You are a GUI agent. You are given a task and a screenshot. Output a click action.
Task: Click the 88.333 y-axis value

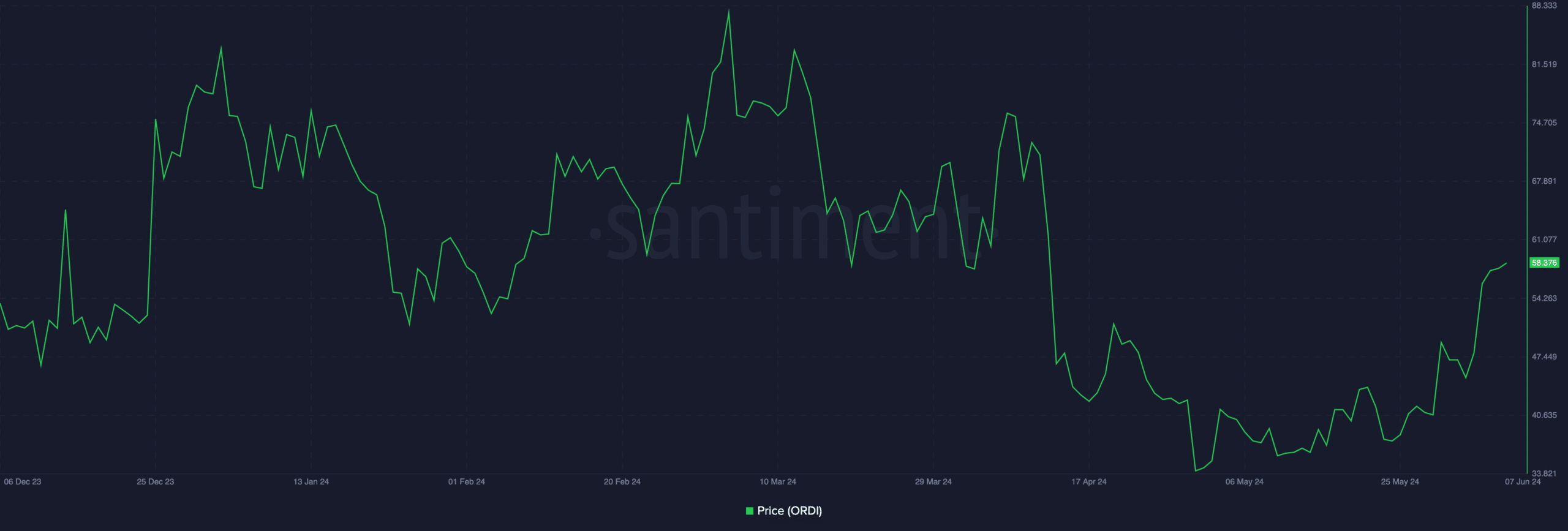tap(1544, 6)
